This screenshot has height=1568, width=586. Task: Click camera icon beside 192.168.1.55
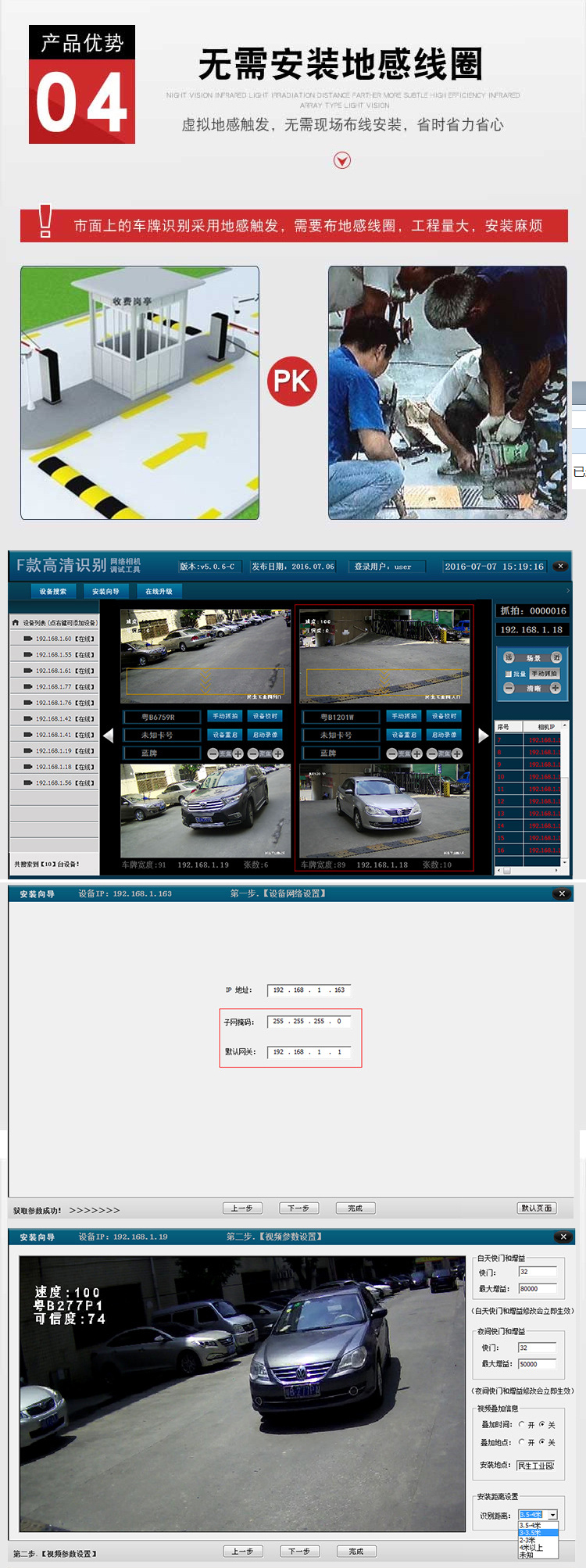28,655
